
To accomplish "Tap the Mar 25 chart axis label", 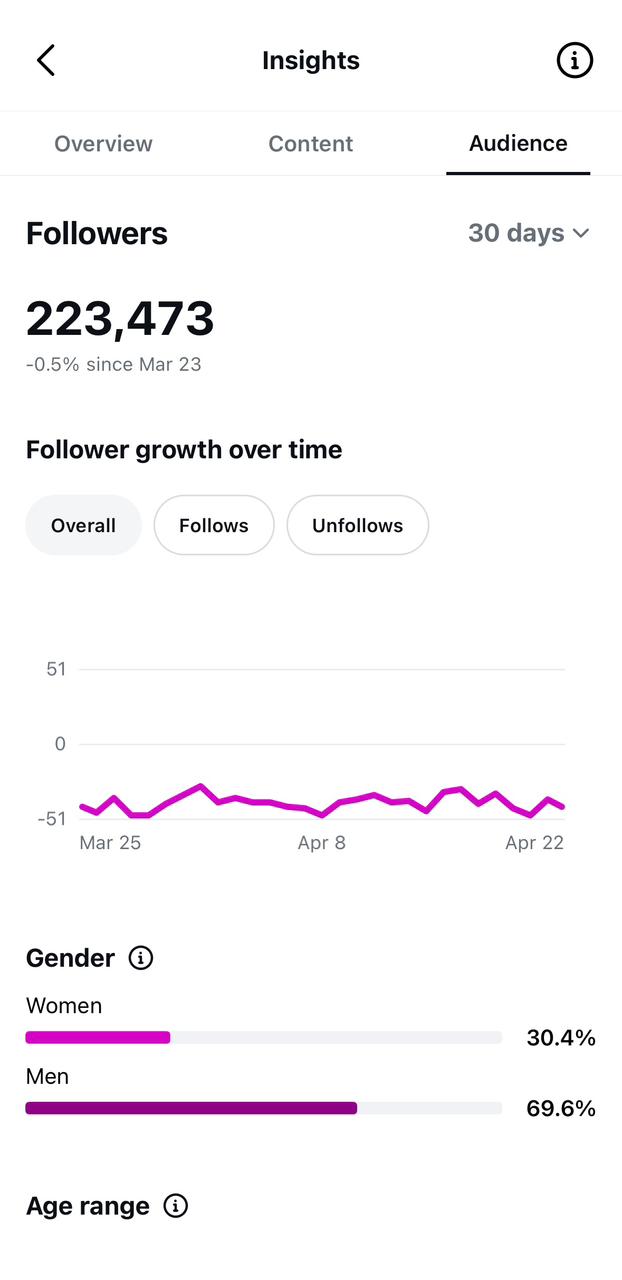I will tap(110, 843).
